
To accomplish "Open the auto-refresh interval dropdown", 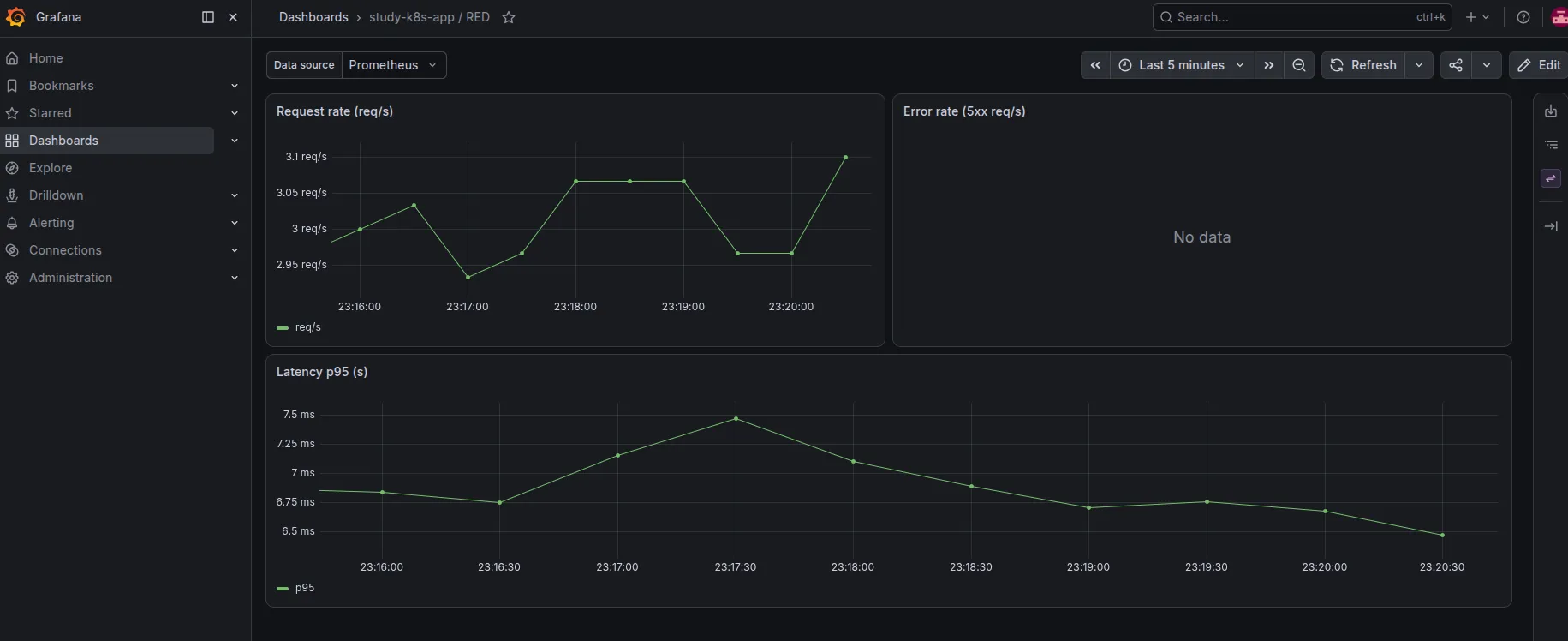I will 1419,65.
